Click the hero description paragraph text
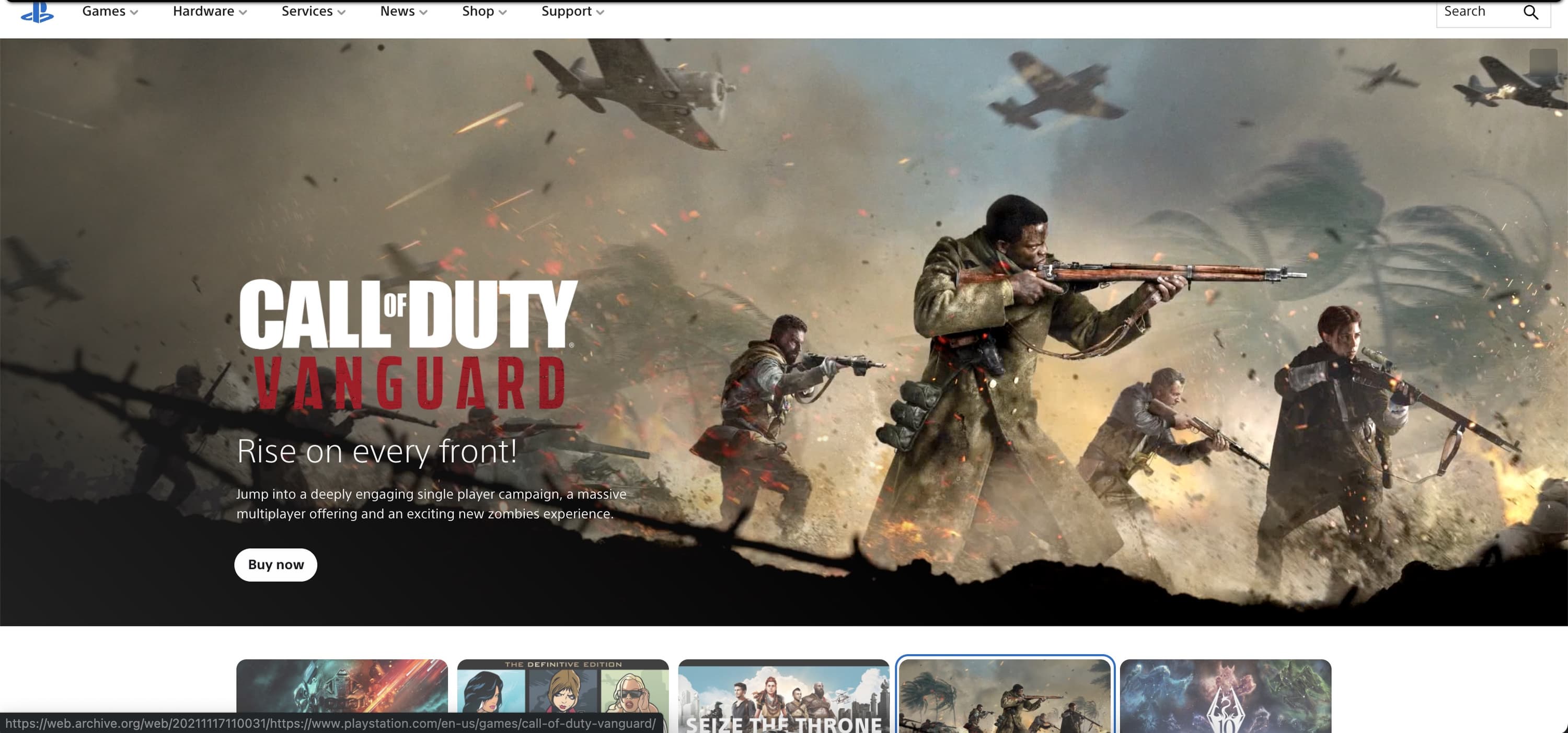The width and height of the screenshot is (1568, 733). point(431,504)
